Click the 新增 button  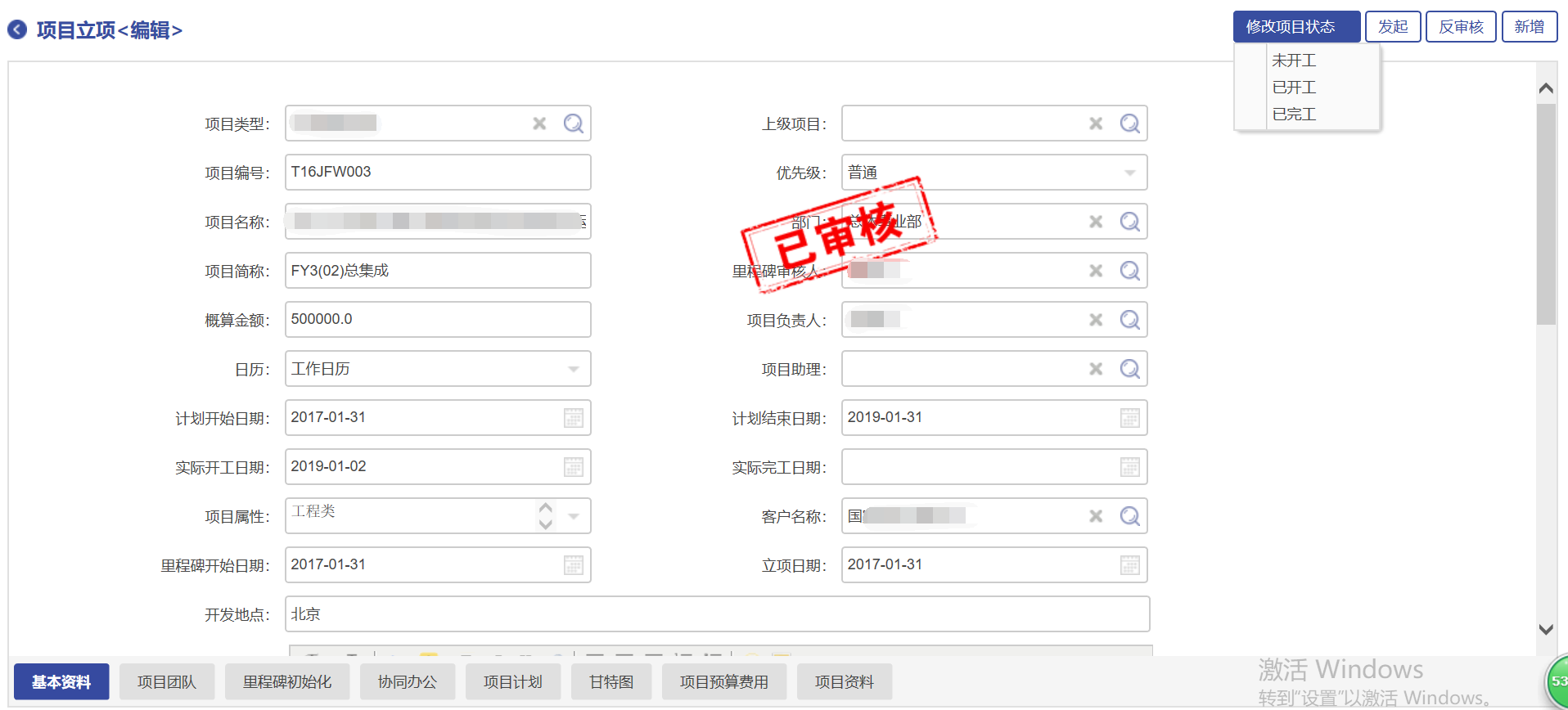1529,27
